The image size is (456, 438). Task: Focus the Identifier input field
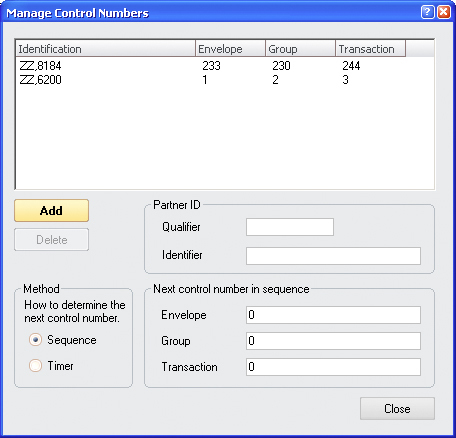[x=333, y=256]
